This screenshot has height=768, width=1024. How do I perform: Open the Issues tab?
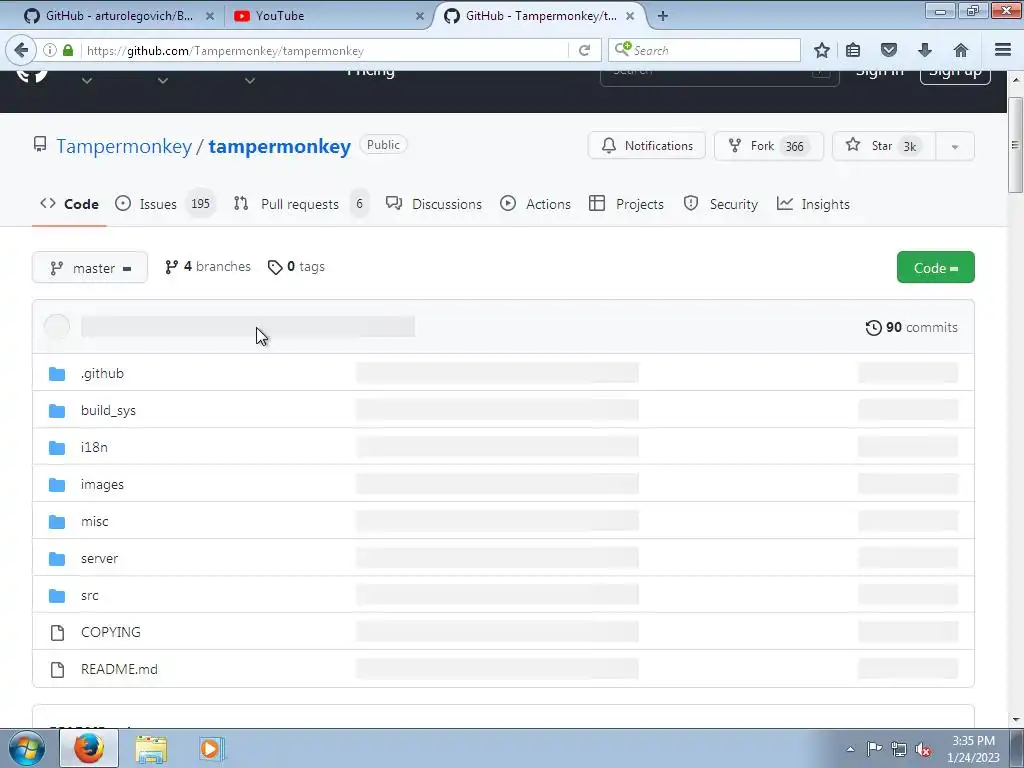click(x=164, y=204)
